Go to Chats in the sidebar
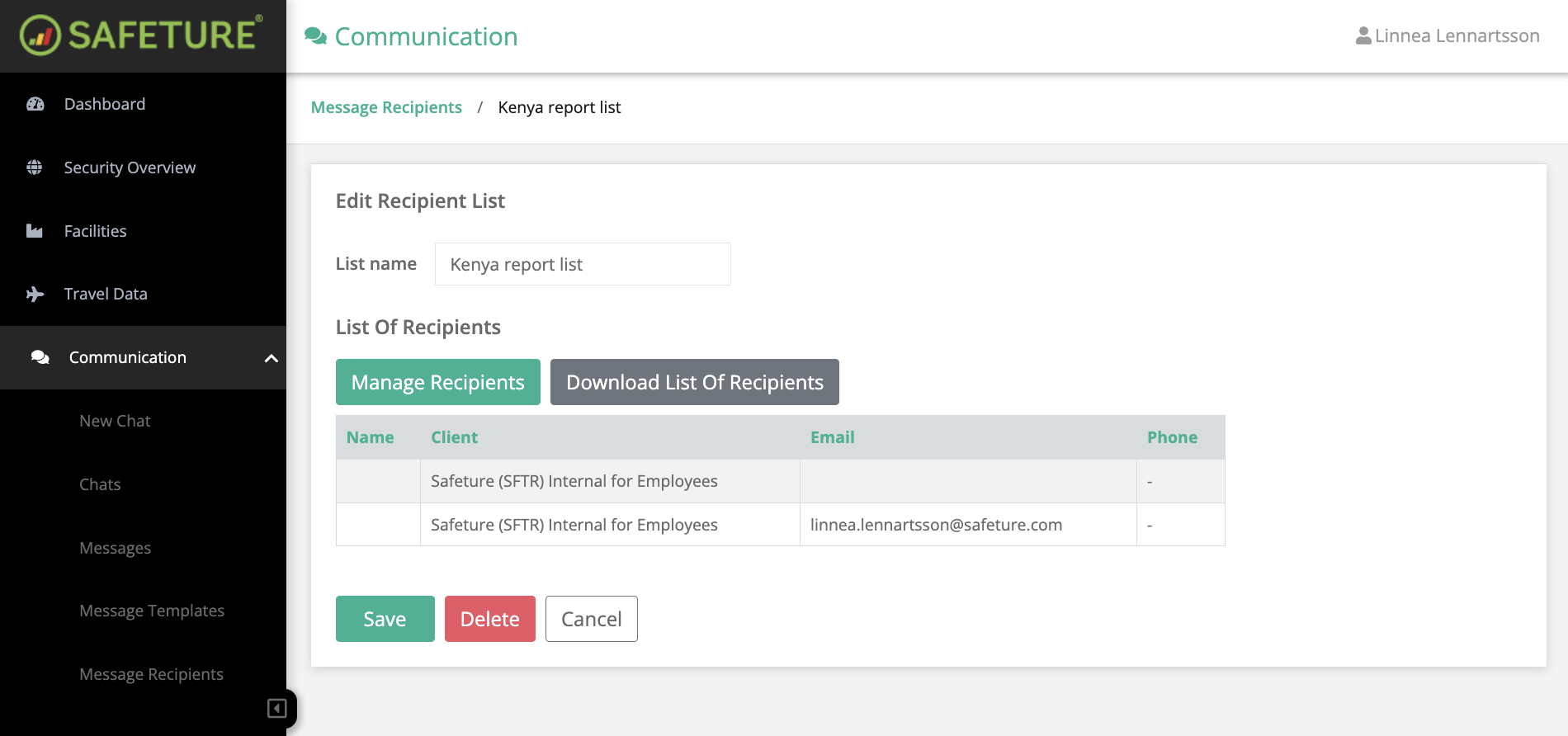The image size is (1568, 736). 100,484
